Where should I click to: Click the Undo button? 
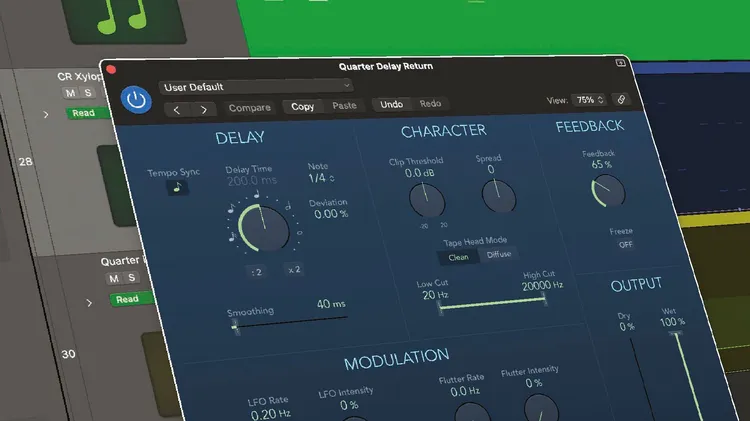[391, 104]
